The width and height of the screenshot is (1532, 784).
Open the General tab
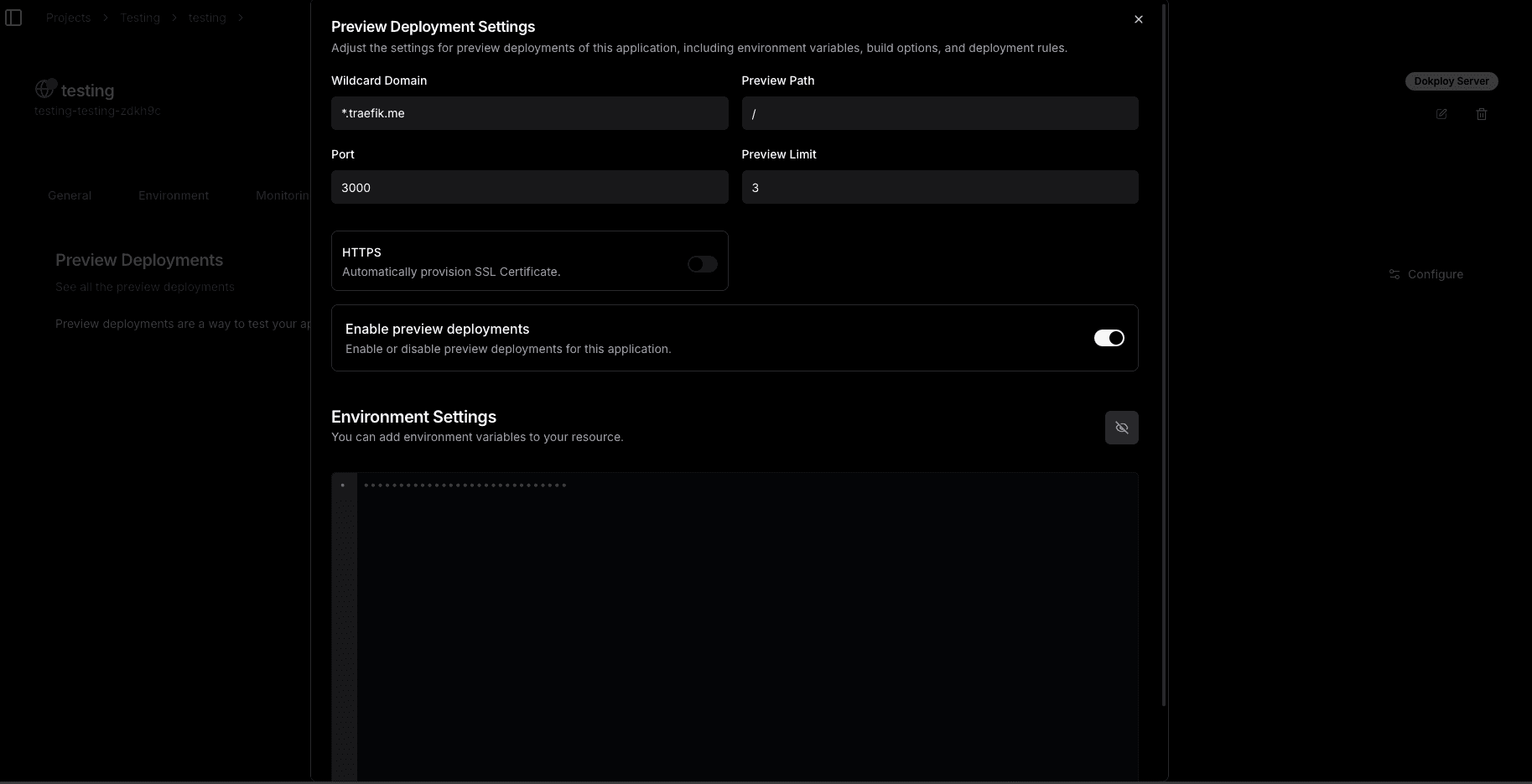click(x=70, y=195)
